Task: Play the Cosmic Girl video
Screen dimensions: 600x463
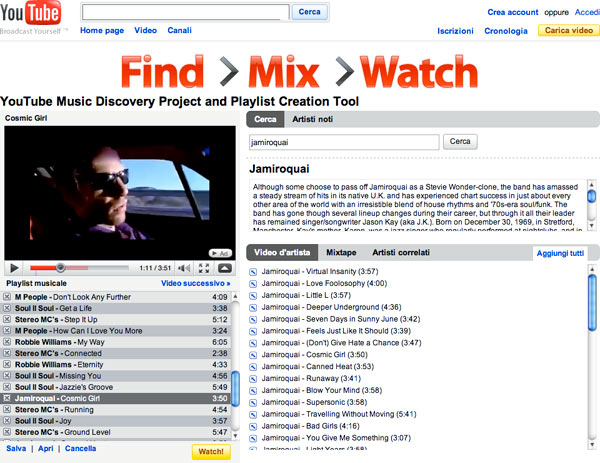Action: 14,268
